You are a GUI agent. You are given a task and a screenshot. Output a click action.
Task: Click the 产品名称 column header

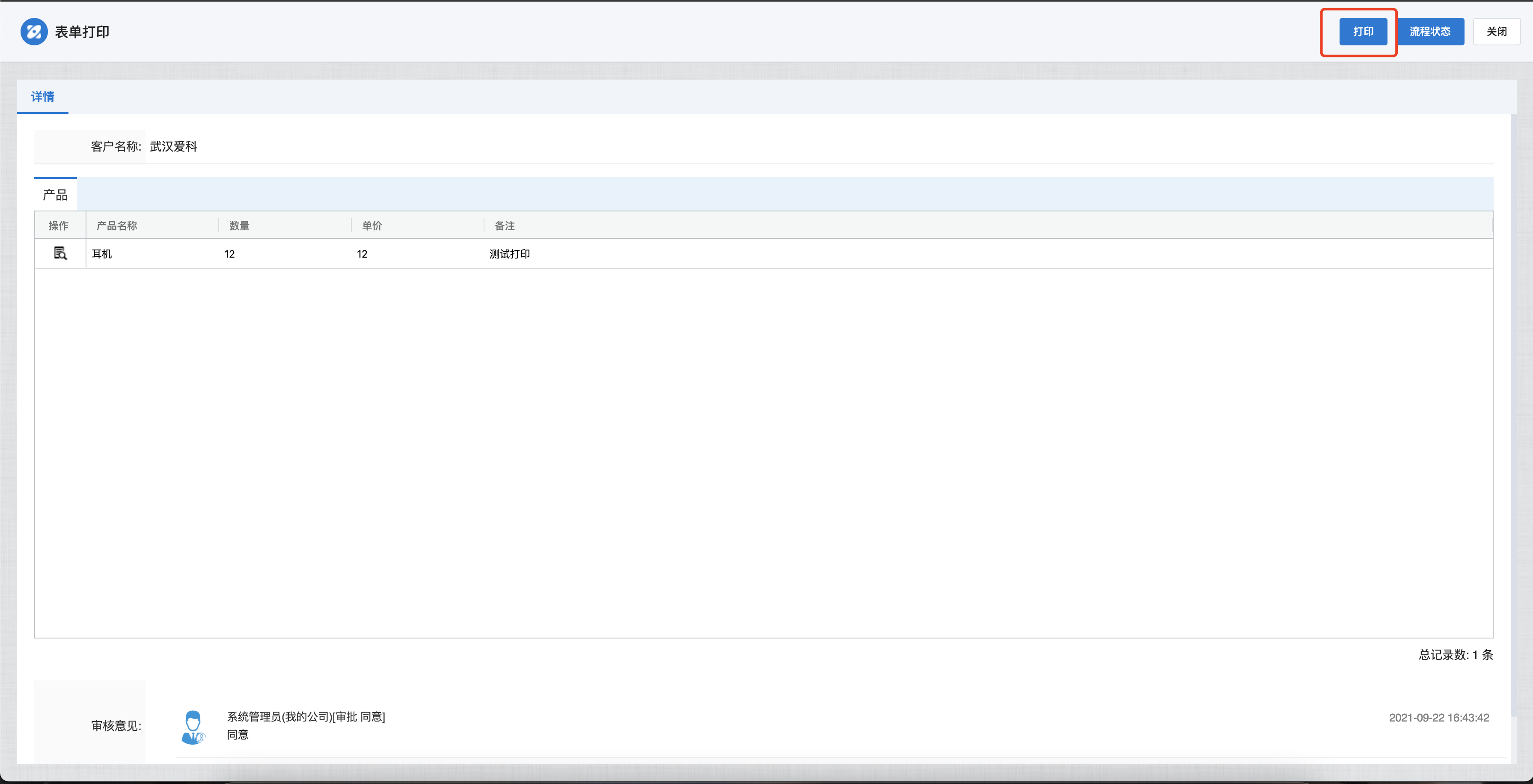click(x=117, y=226)
